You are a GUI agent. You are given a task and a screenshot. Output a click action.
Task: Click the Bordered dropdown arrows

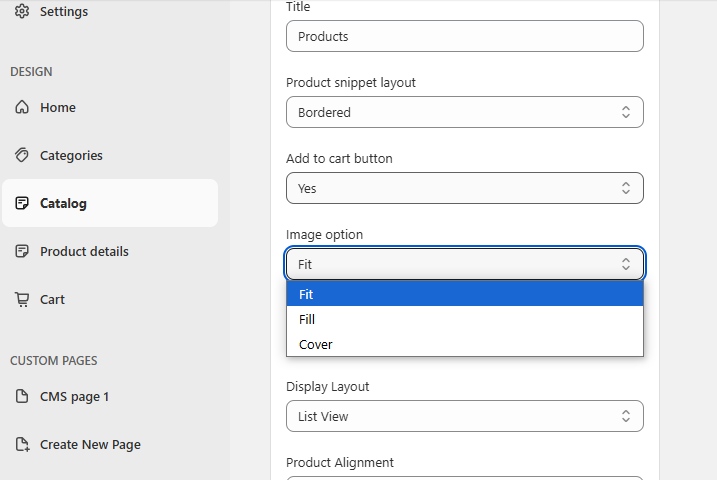click(626, 112)
